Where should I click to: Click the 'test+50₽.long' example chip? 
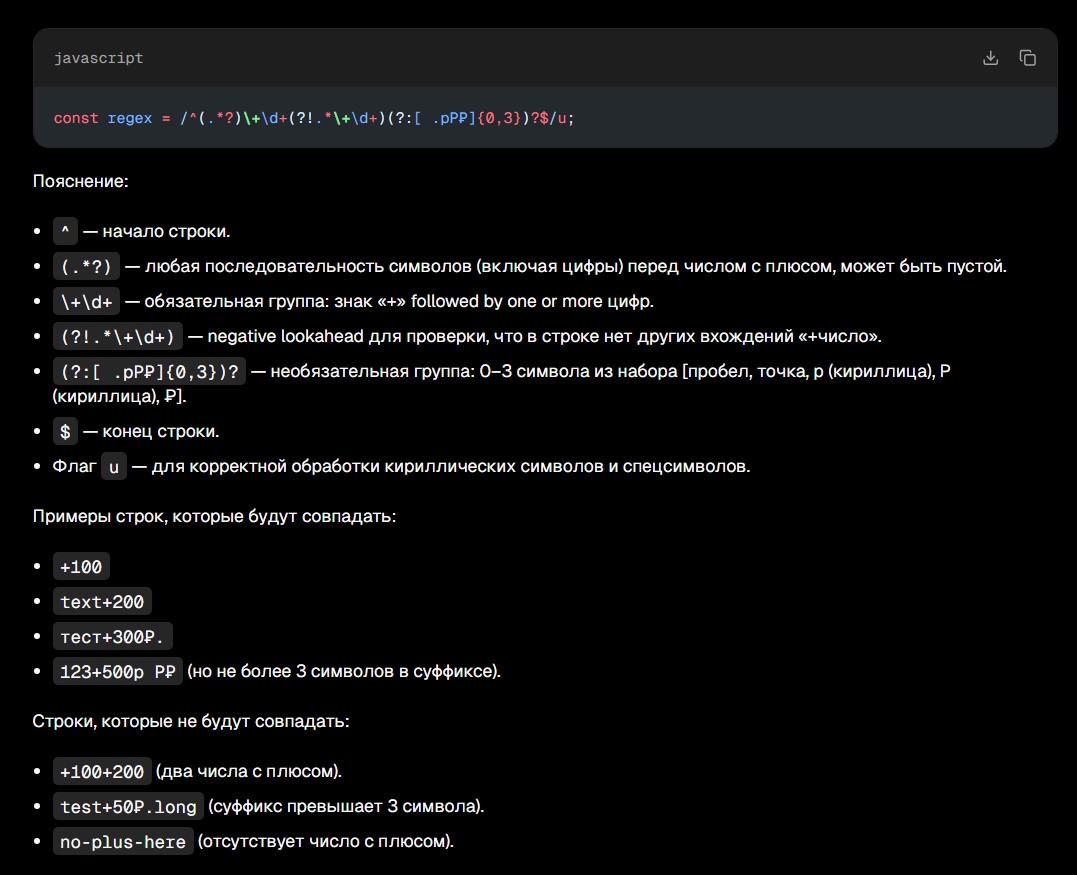pos(128,807)
